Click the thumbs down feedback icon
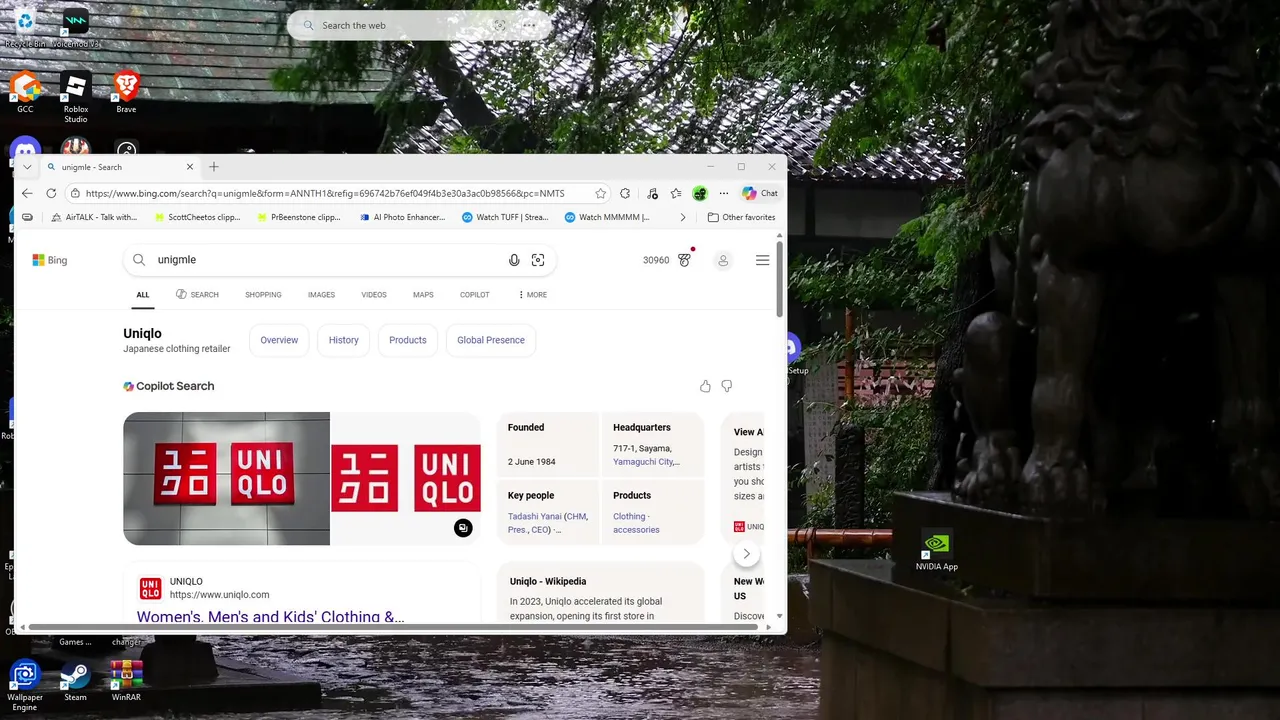1280x720 pixels. (x=727, y=386)
